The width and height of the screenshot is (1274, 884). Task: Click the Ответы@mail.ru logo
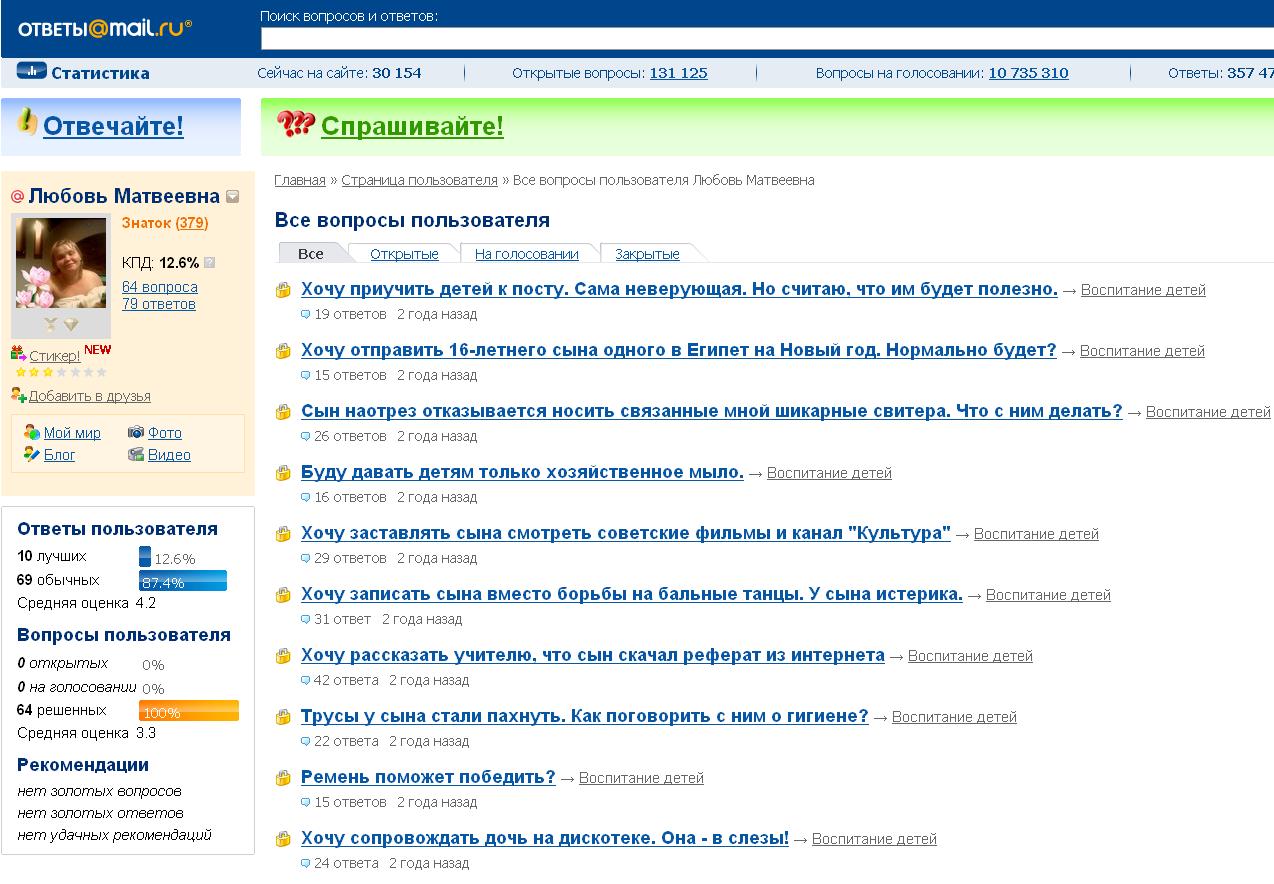coord(105,28)
